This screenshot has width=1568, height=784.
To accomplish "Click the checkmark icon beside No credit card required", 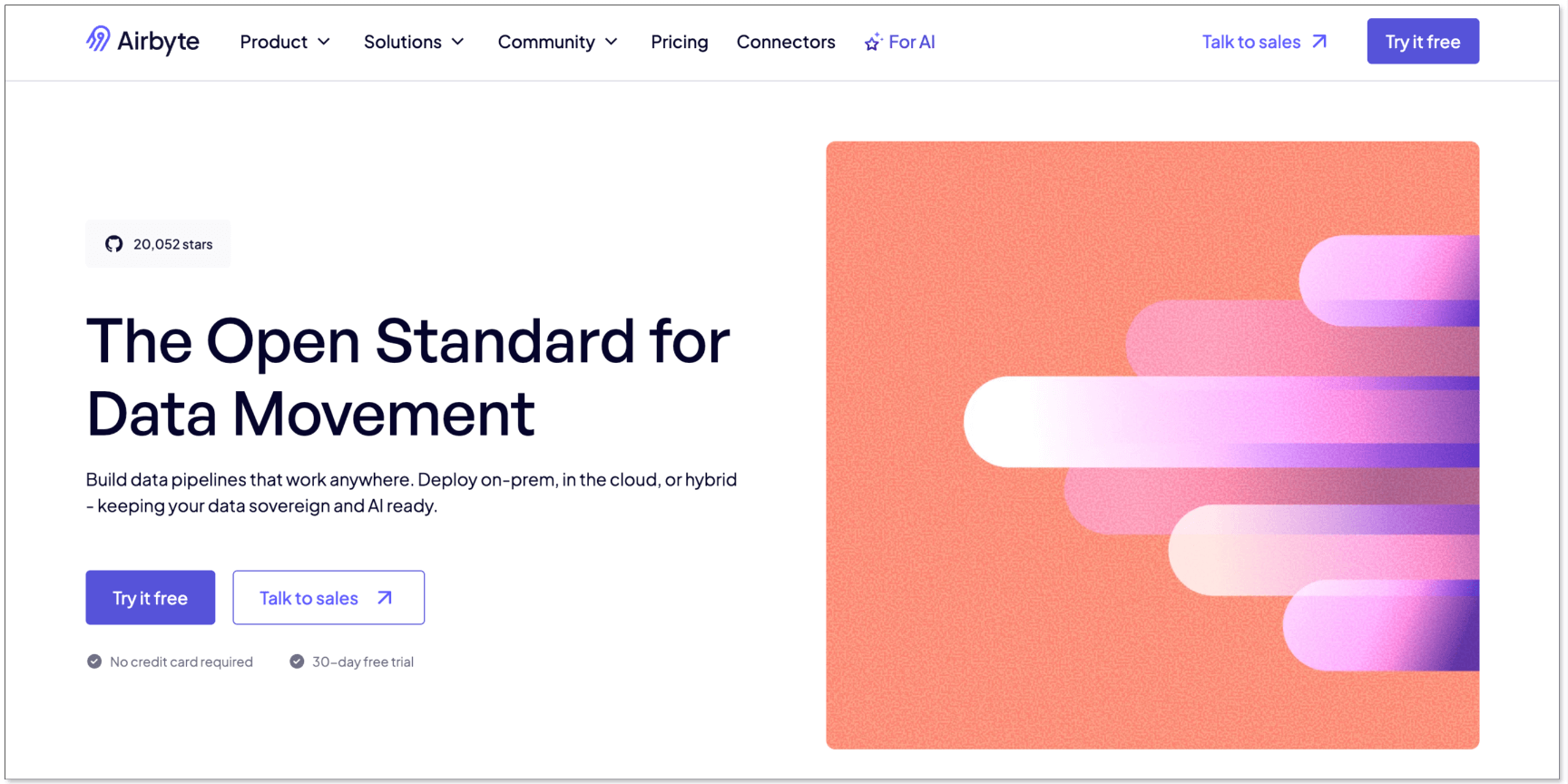I will coord(94,661).
